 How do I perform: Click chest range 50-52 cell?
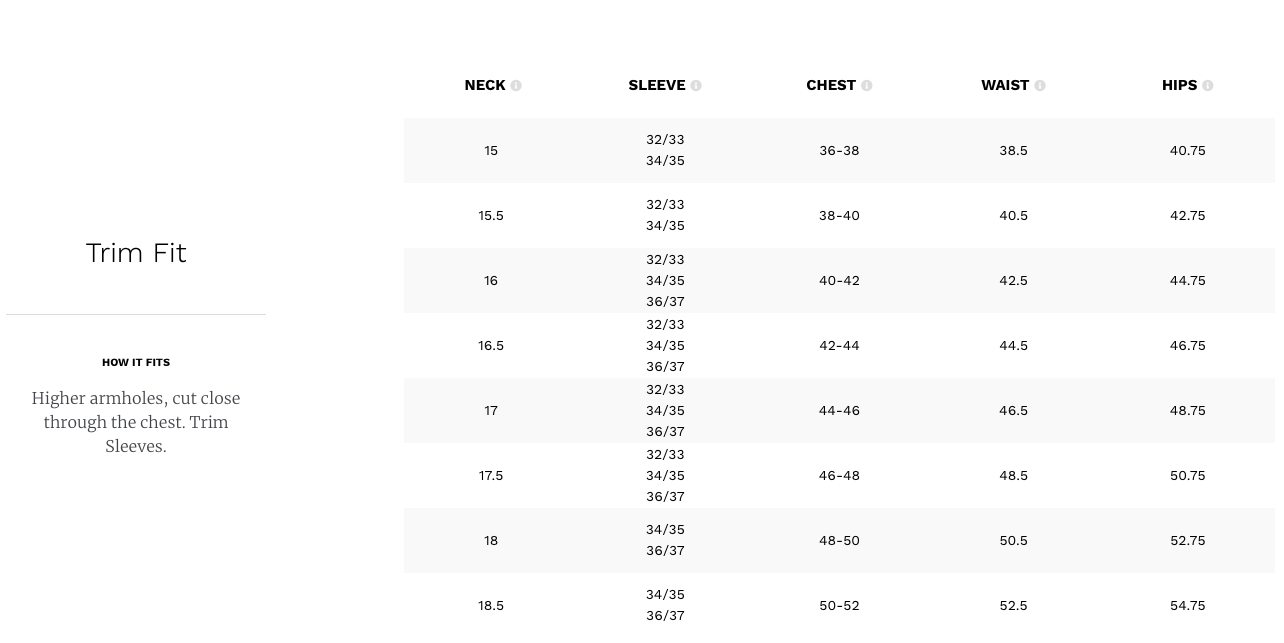pos(839,606)
